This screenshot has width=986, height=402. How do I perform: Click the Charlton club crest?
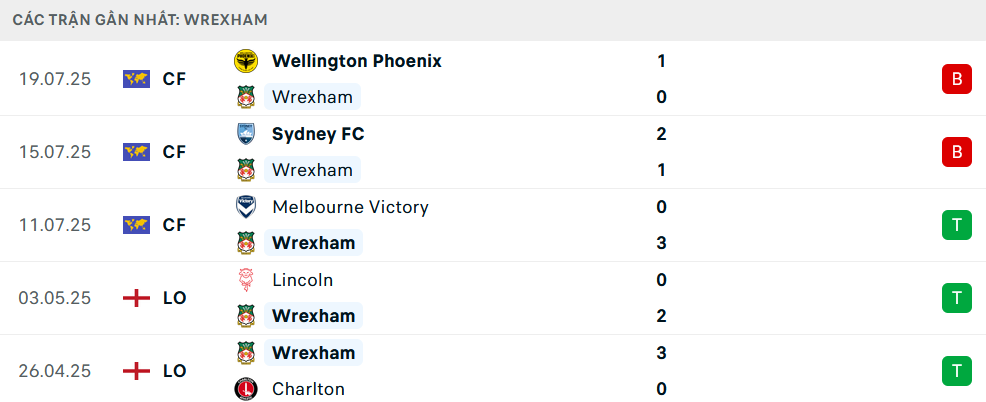tap(245, 389)
